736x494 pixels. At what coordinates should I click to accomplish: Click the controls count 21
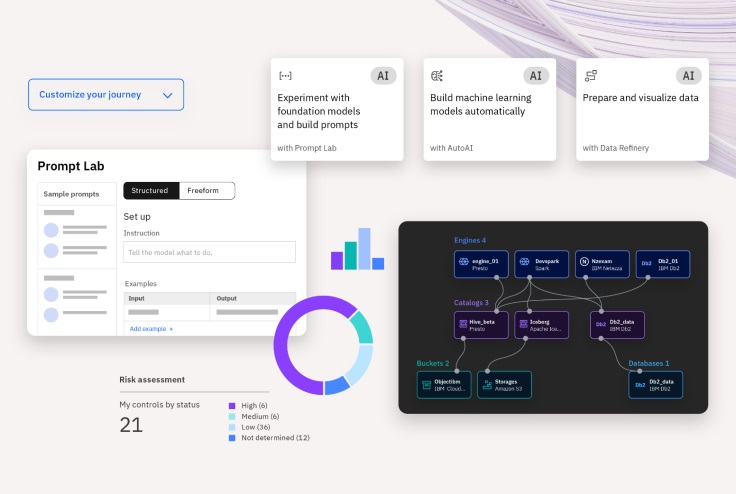[131, 425]
